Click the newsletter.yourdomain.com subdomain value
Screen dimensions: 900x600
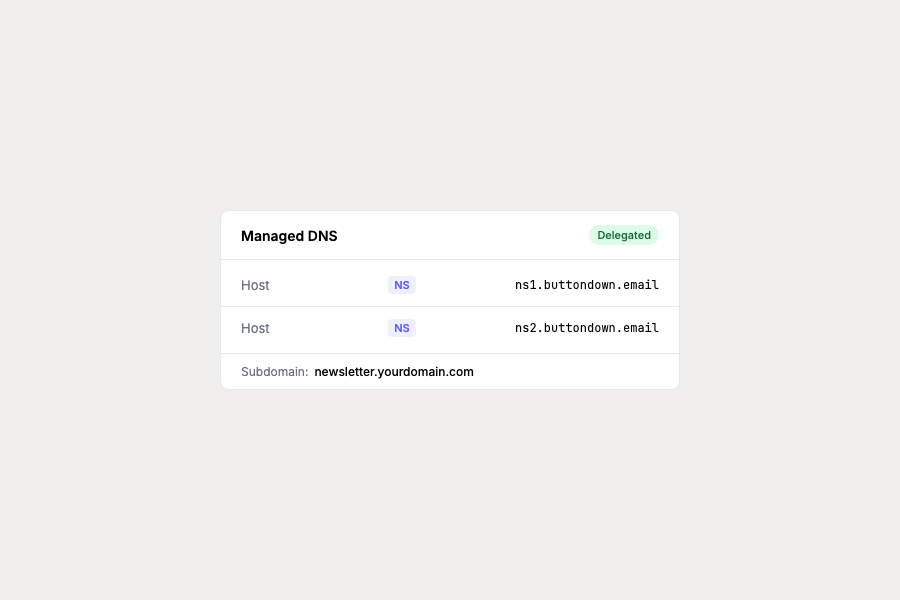(394, 371)
